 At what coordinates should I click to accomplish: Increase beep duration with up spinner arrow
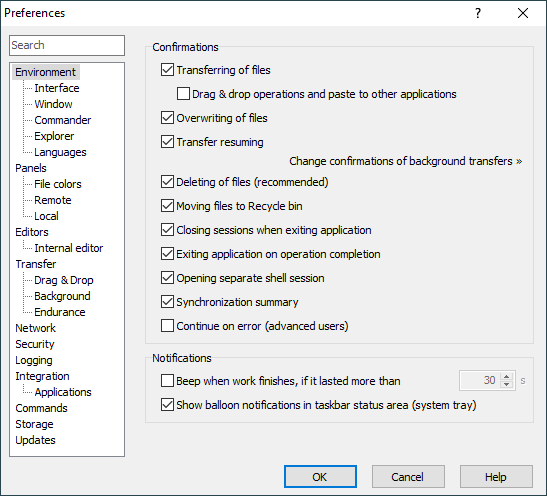click(507, 376)
